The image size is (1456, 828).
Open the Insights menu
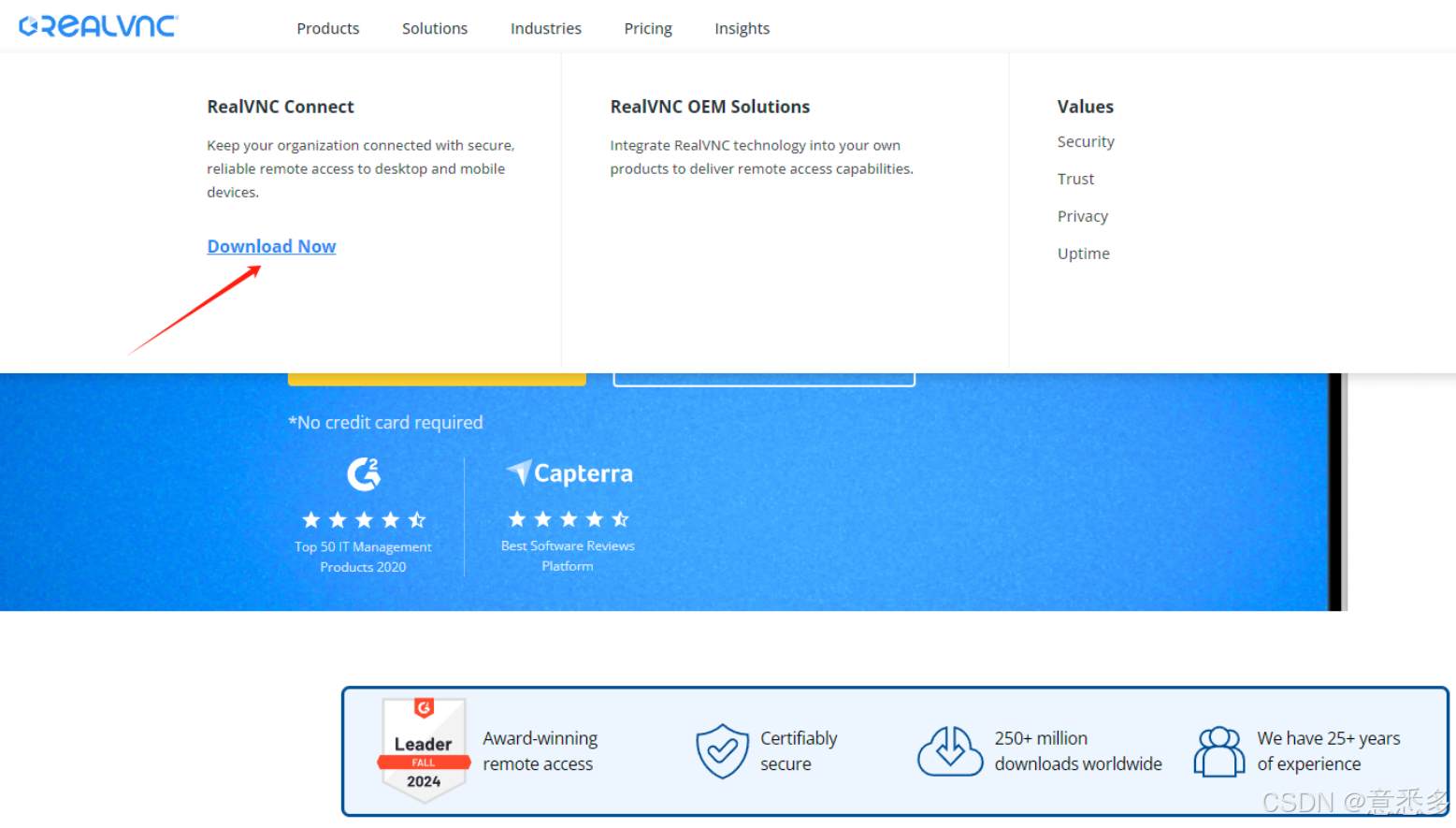(x=742, y=29)
